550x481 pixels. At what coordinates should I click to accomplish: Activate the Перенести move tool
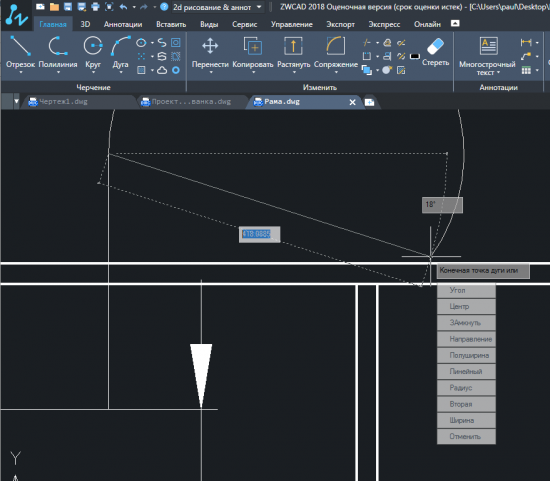[x=210, y=51]
